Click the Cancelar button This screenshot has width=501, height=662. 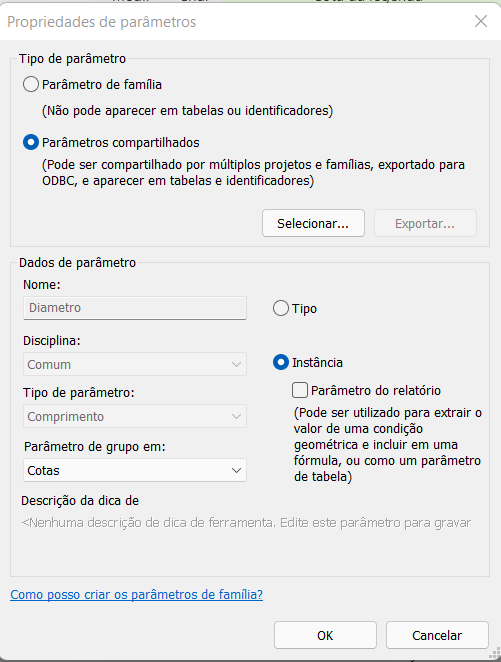click(x=437, y=635)
